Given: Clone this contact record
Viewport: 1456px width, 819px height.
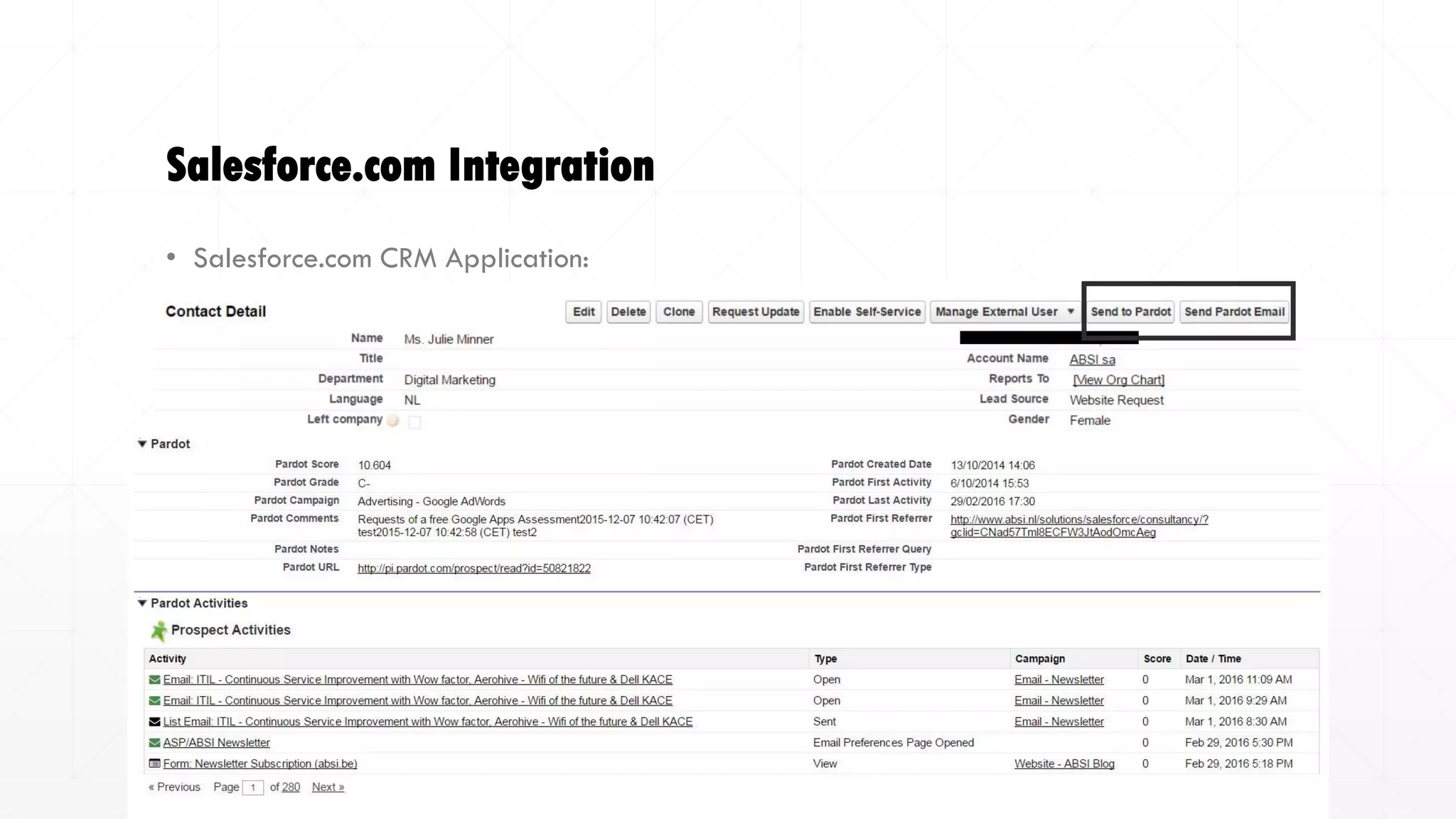Looking at the screenshot, I should click(x=679, y=312).
